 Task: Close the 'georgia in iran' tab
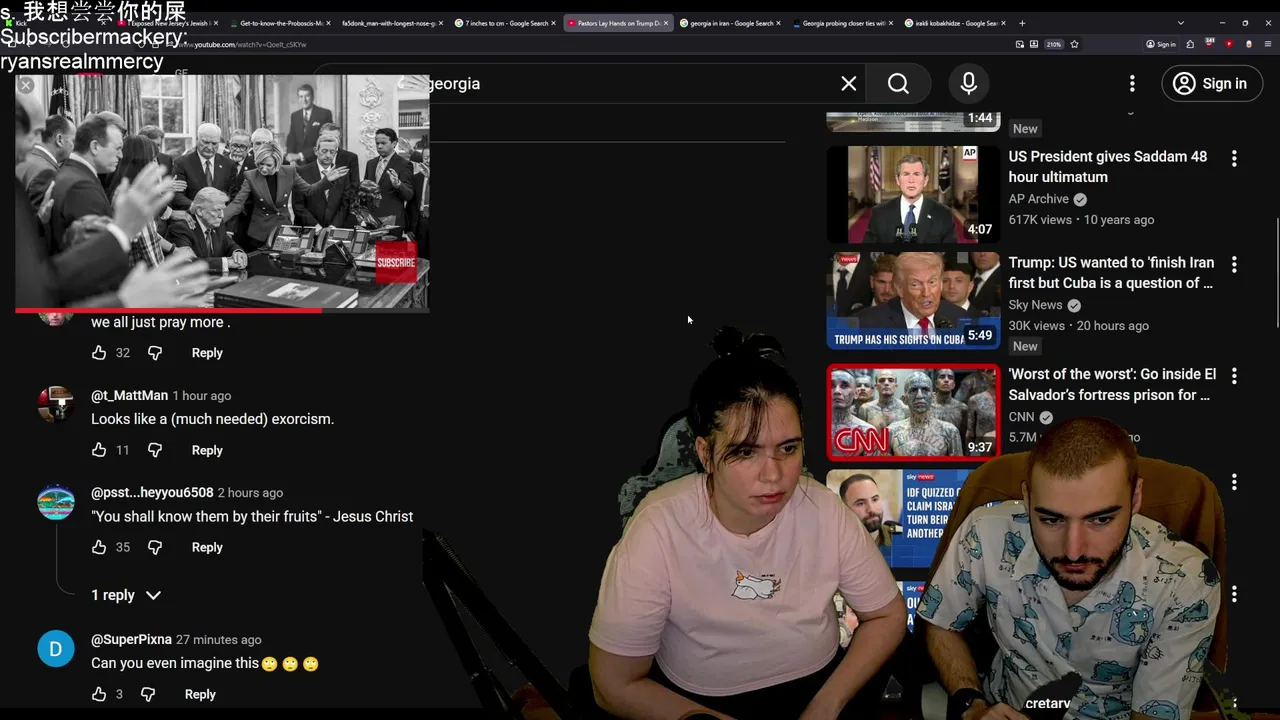point(778,23)
